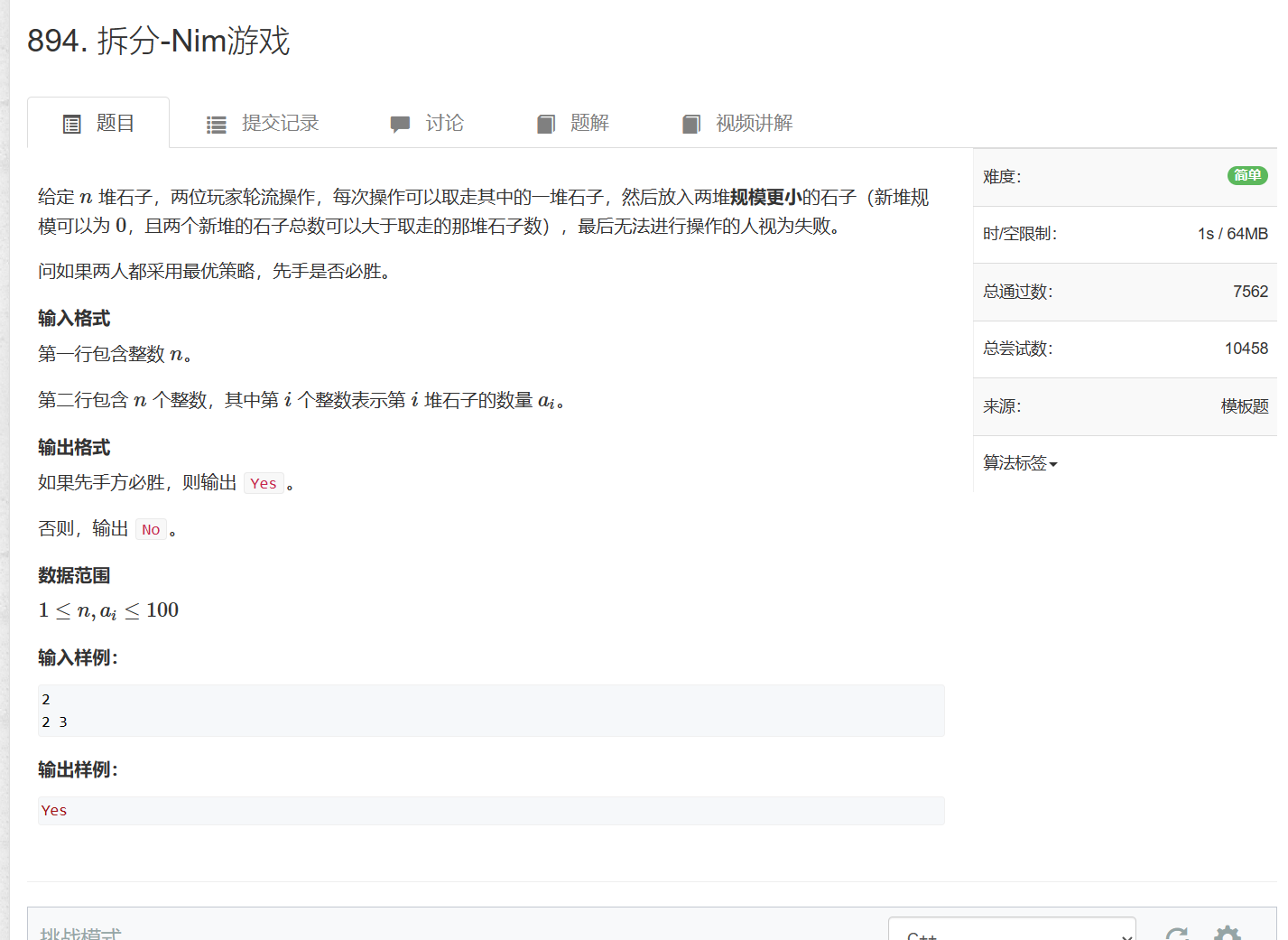Click the 1s / 64MB limit value
The height and width of the screenshot is (940, 1288).
tap(1233, 234)
